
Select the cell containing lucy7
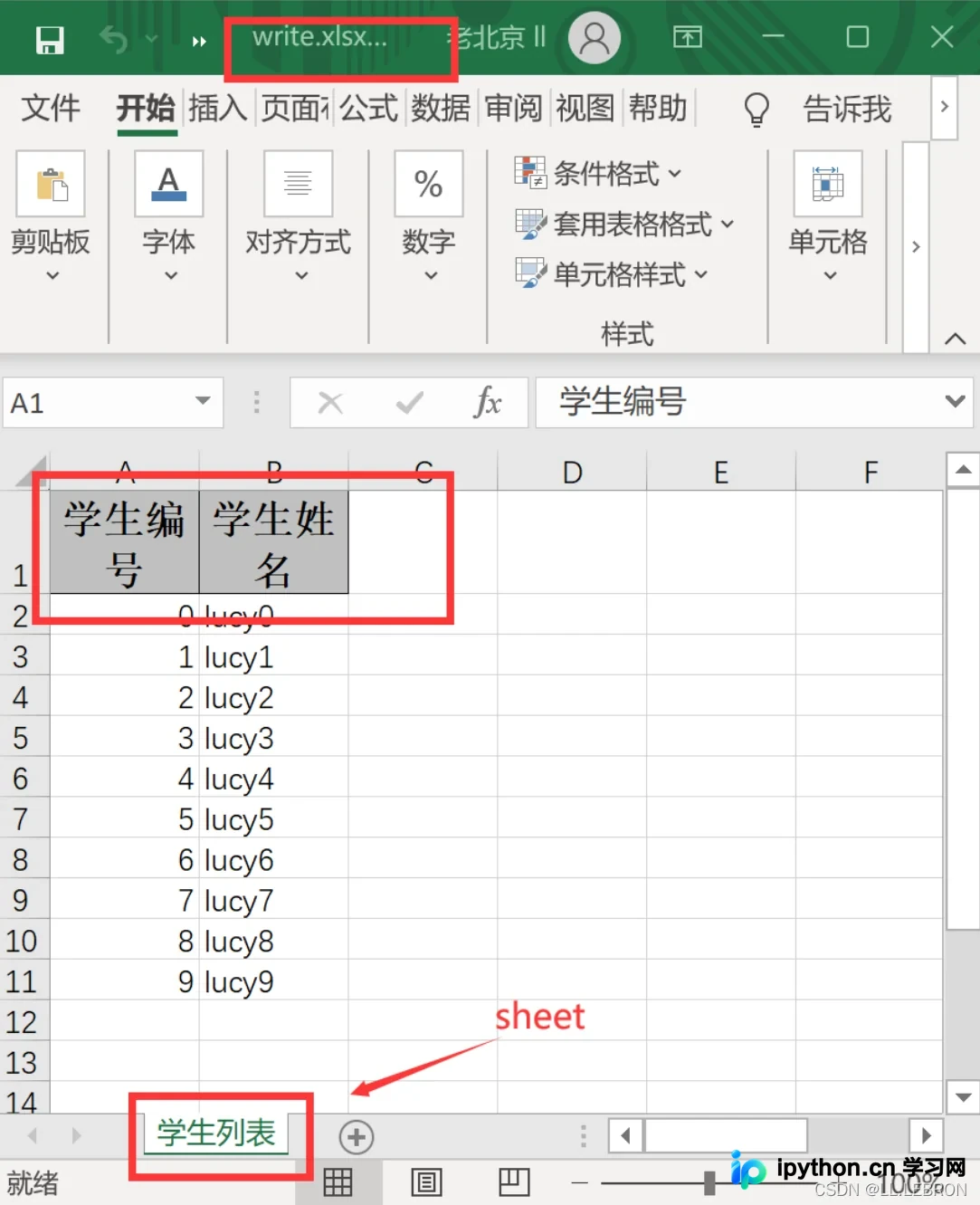tap(273, 901)
